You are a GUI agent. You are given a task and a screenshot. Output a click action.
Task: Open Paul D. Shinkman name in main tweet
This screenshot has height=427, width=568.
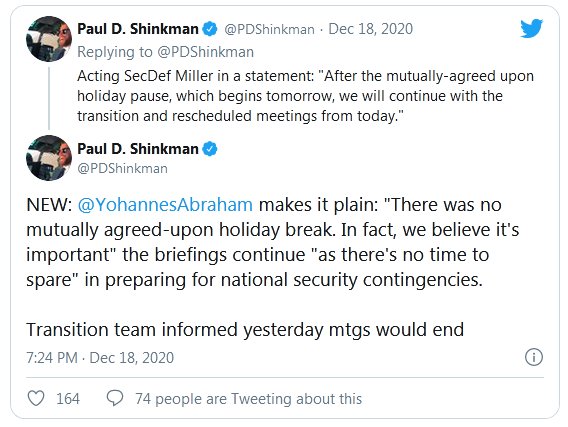[138, 149]
